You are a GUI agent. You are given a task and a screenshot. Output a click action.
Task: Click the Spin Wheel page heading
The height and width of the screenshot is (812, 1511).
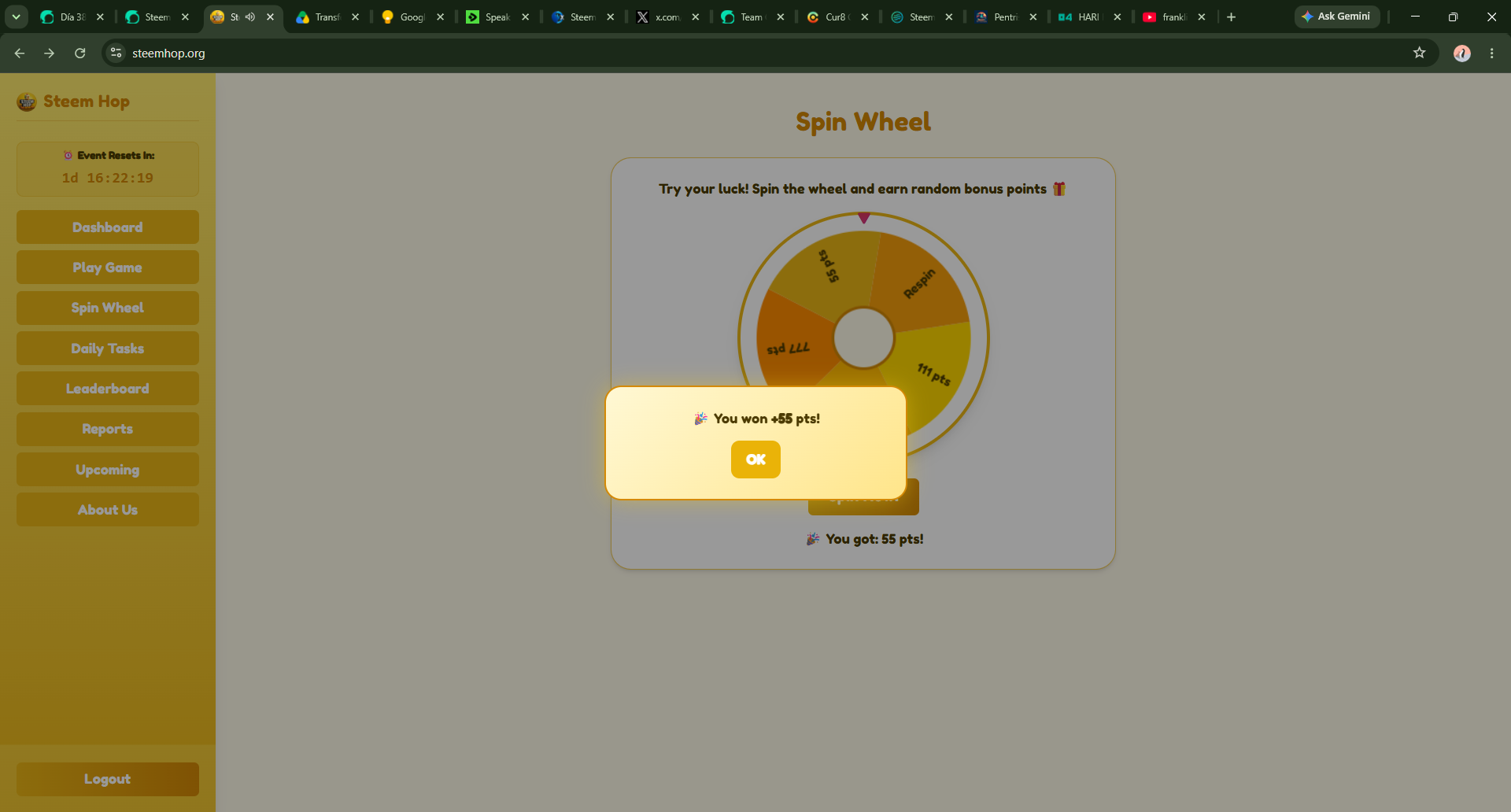(x=863, y=122)
